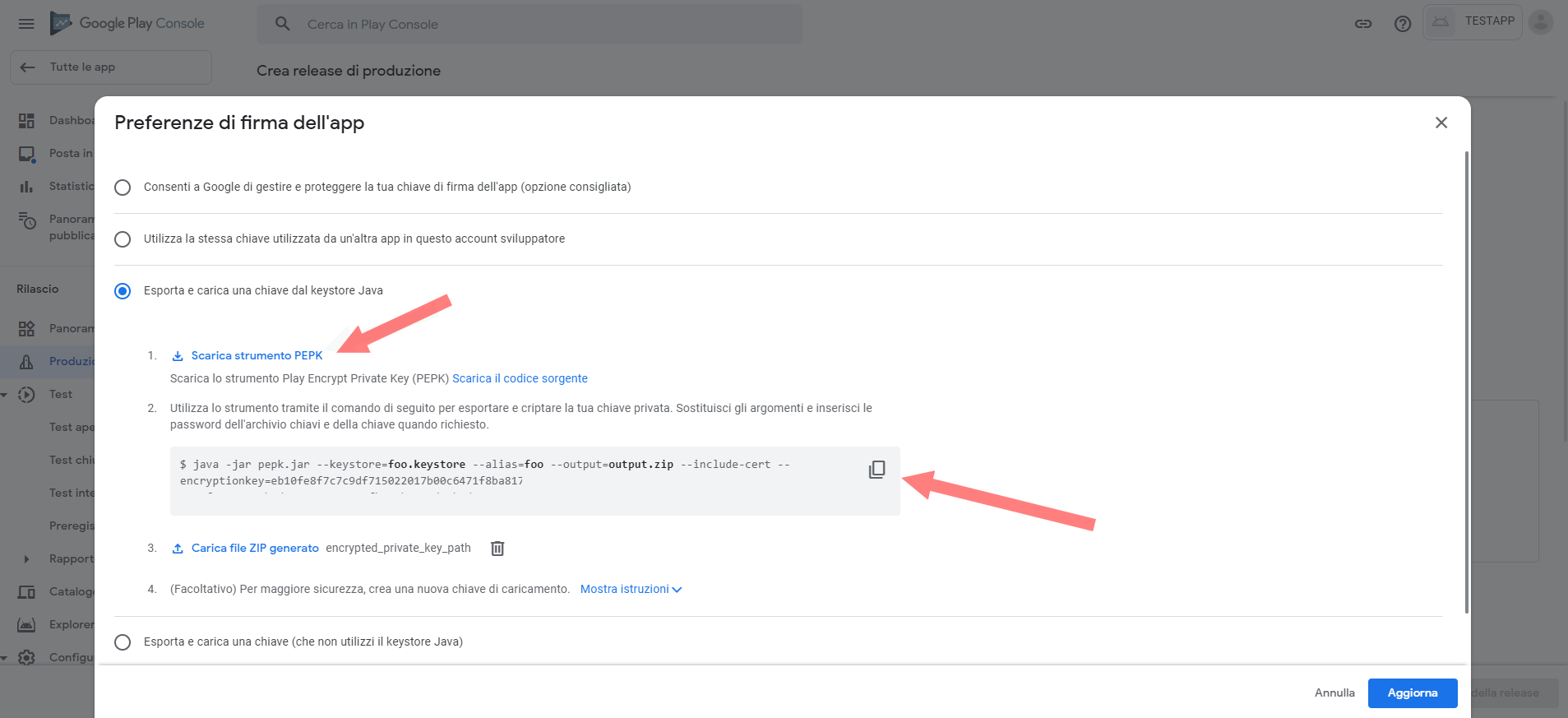1568x718 pixels.
Task: Expand the Test section arrow in sidebar
Action: (5, 395)
